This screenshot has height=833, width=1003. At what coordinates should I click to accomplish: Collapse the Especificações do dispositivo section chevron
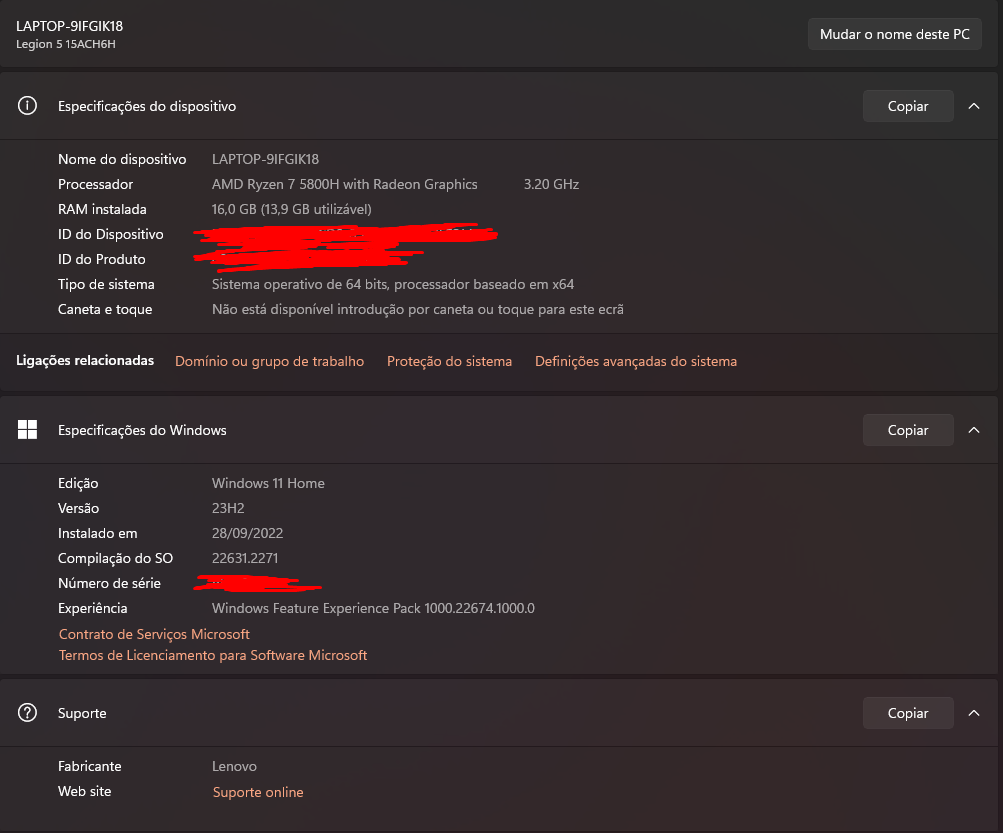point(974,106)
